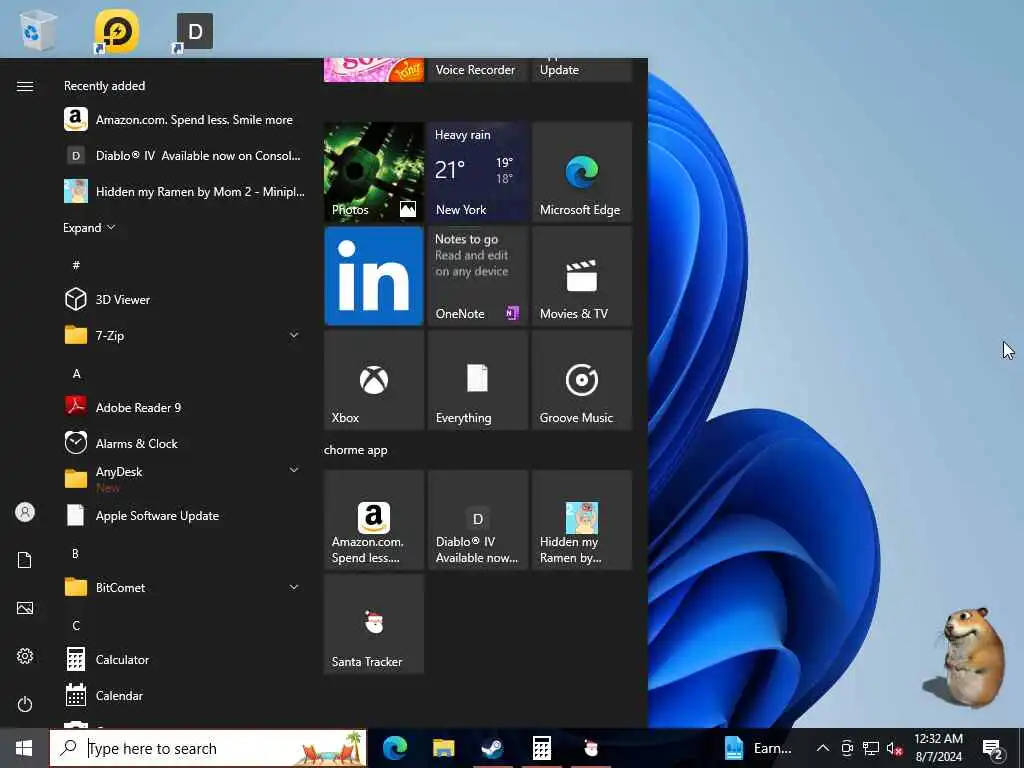Open Settings gear in Start sidebar
Image resolution: width=1024 pixels, height=768 pixels.
coord(25,656)
